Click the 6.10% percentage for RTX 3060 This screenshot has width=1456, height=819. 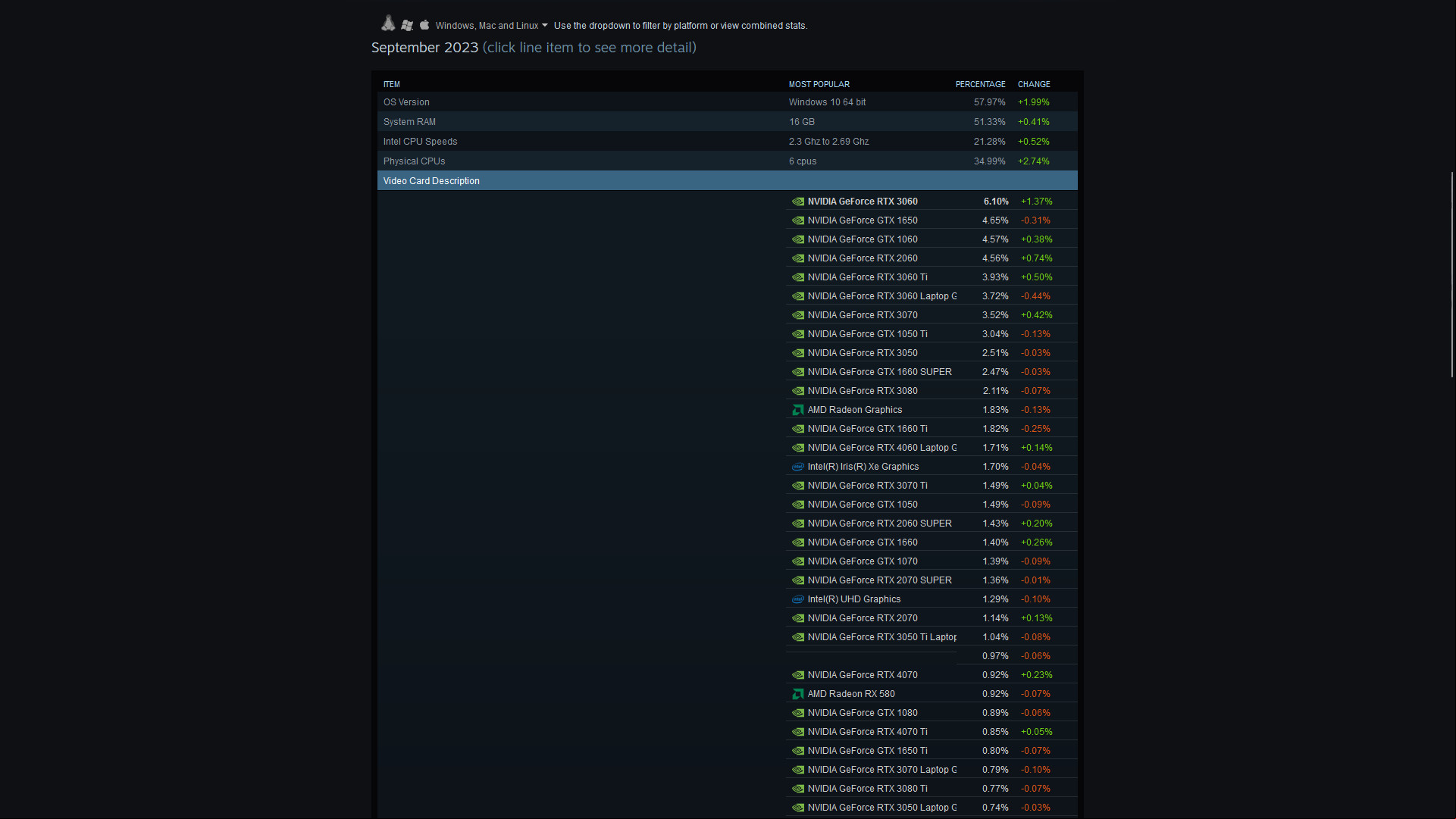(x=996, y=202)
